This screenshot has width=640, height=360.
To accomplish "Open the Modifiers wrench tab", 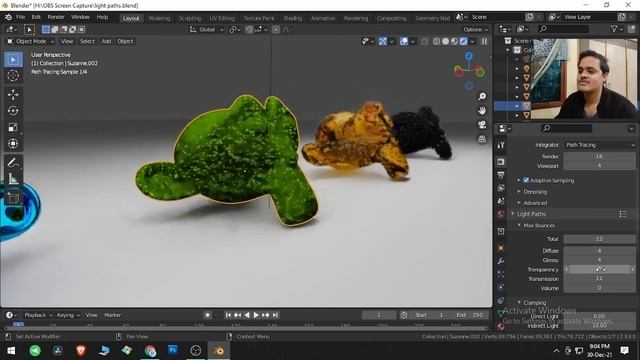I will [x=501, y=261].
